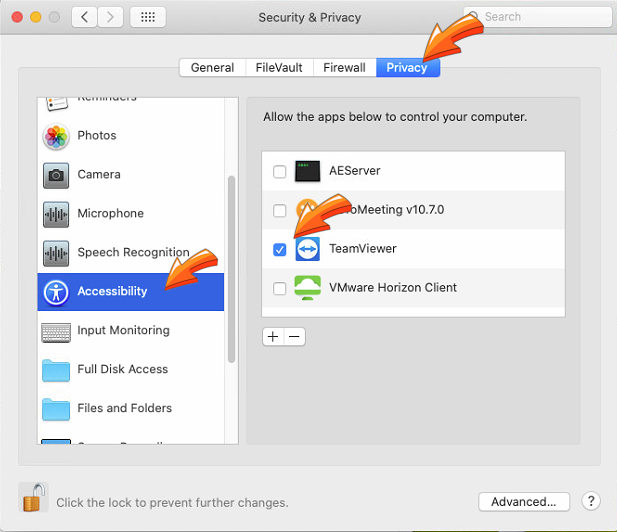The height and width of the screenshot is (532, 617).
Task: Enable the VMware Horizon Client checkbox
Action: point(279,288)
